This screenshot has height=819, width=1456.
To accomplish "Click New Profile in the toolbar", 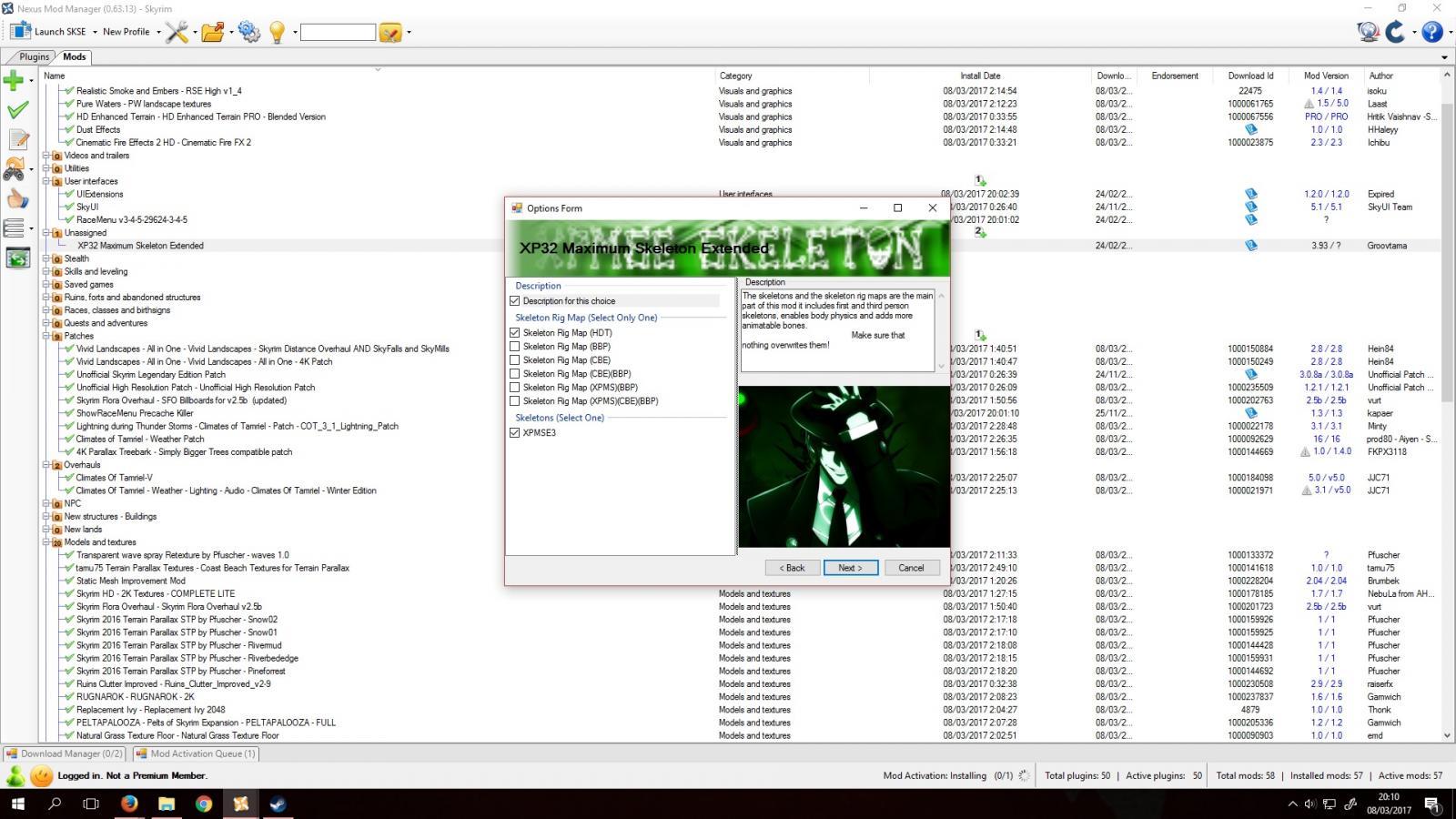I will pyautogui.click(x=126, y=32).
